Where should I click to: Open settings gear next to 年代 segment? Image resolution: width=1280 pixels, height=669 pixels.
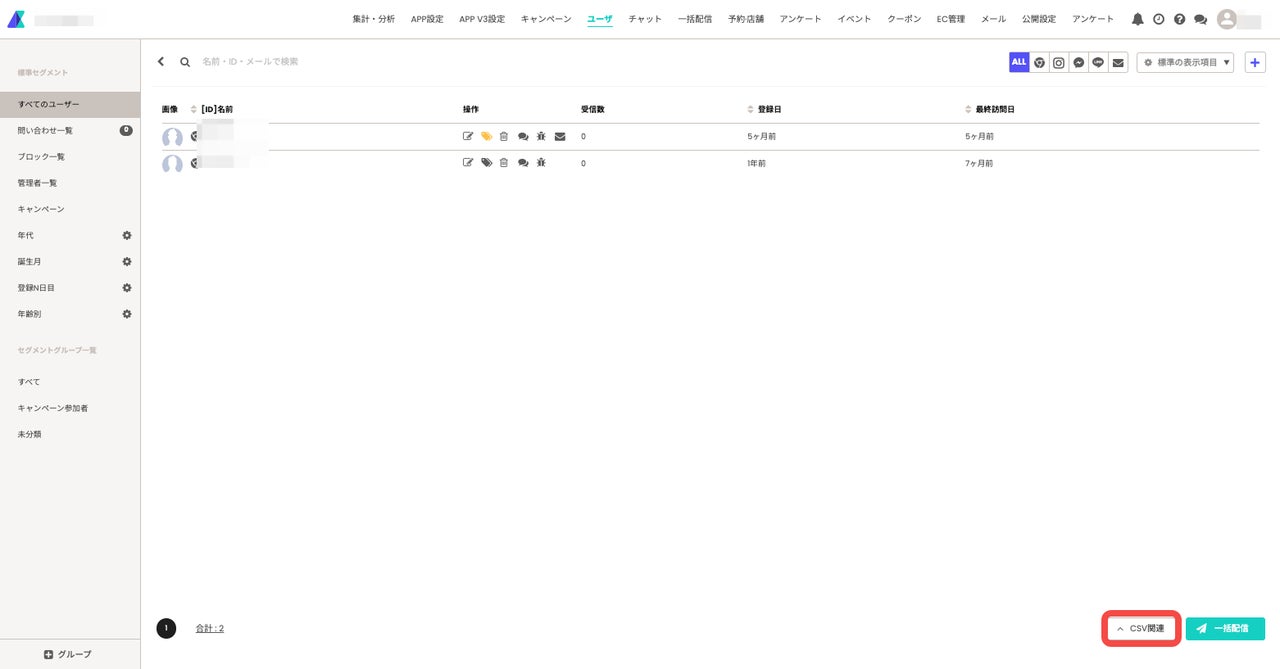pos(127,235)
